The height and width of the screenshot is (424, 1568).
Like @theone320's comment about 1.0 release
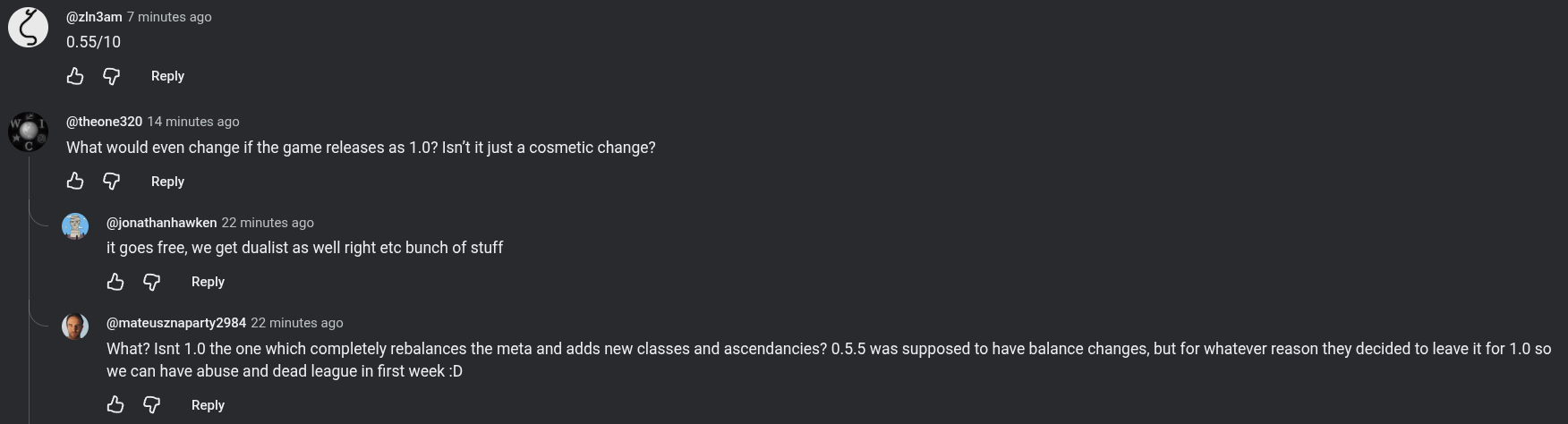coord(75,181)
